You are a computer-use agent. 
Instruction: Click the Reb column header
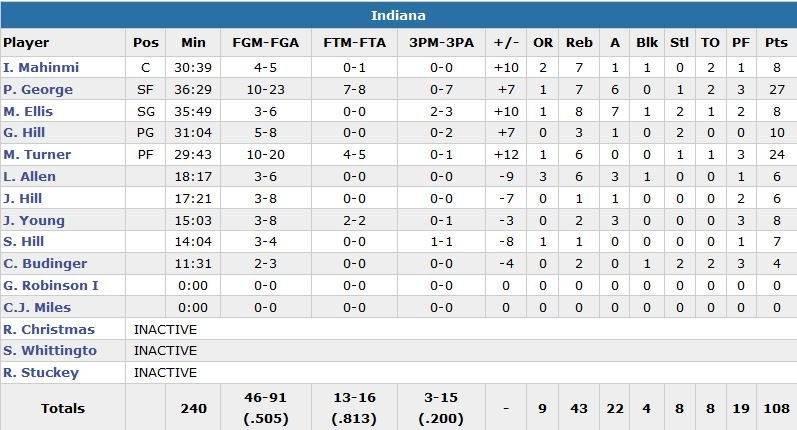579,43
